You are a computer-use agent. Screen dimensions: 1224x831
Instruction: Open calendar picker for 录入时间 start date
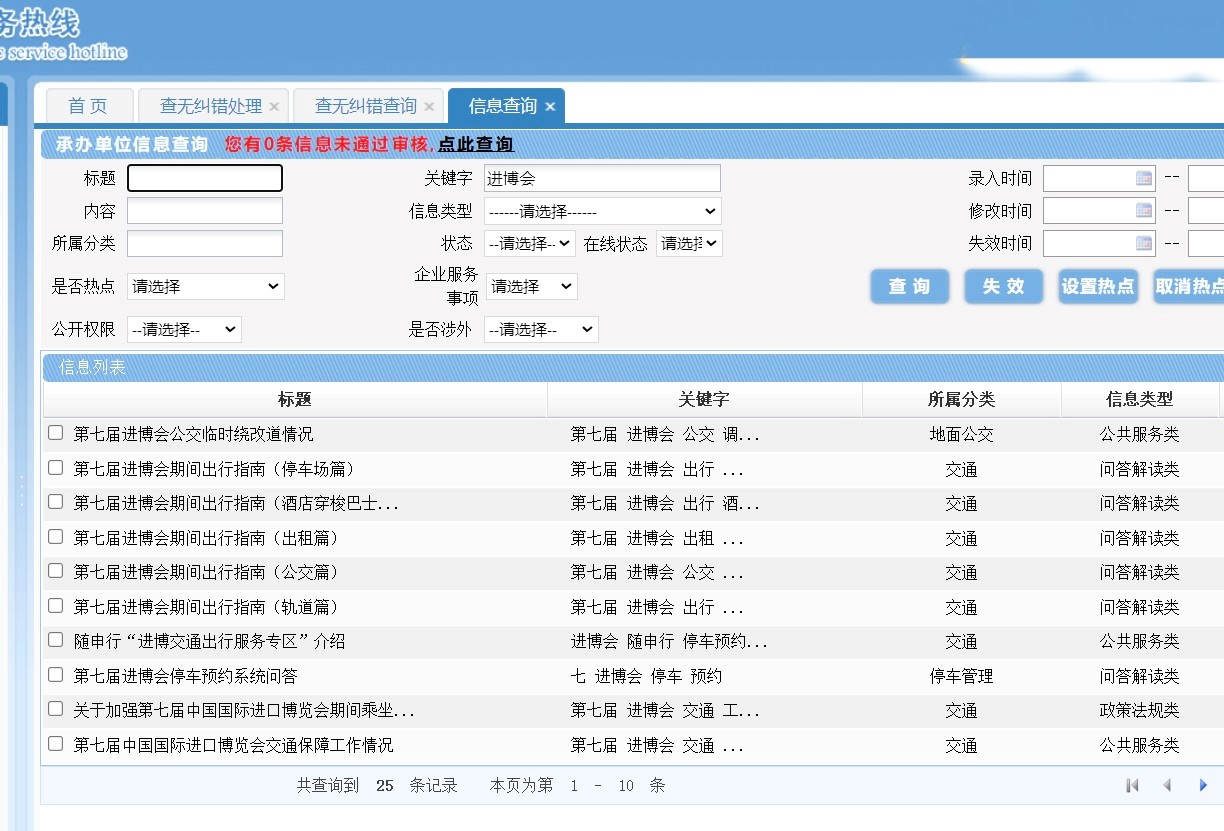[1143, 178]
